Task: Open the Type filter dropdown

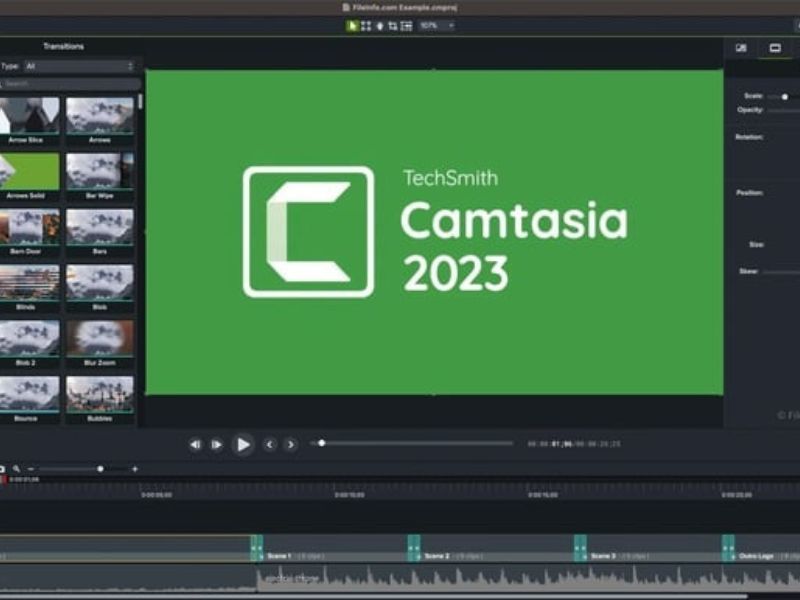Action: (80, 66)
